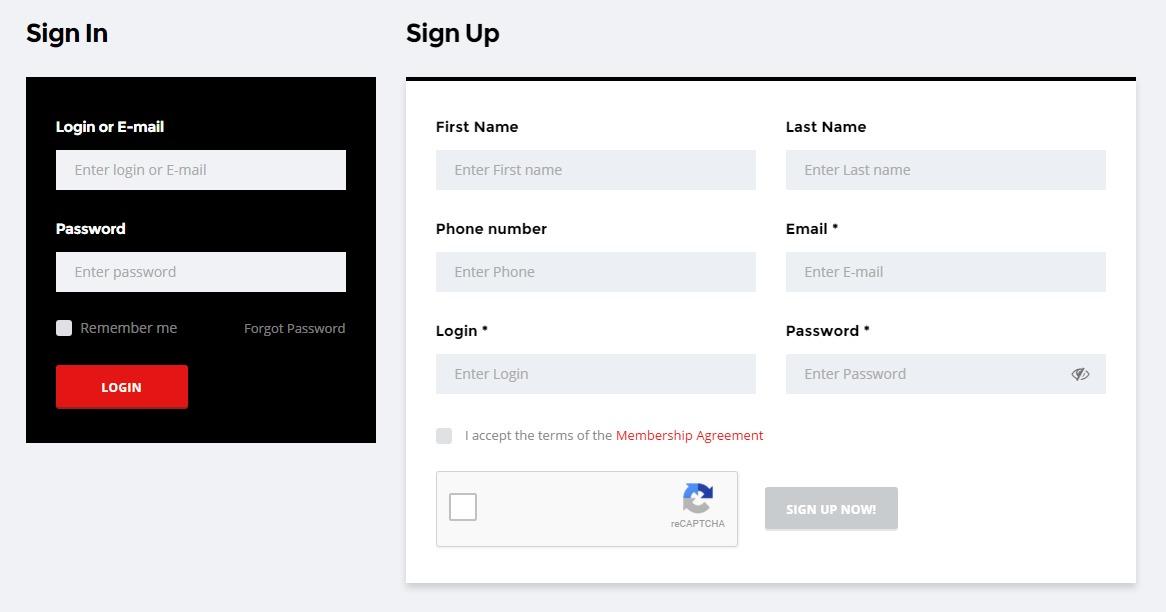The height and width of the screenshot is (612, 1166).
Task: Tick the Remember me checkbox
Action: (64, 328)
